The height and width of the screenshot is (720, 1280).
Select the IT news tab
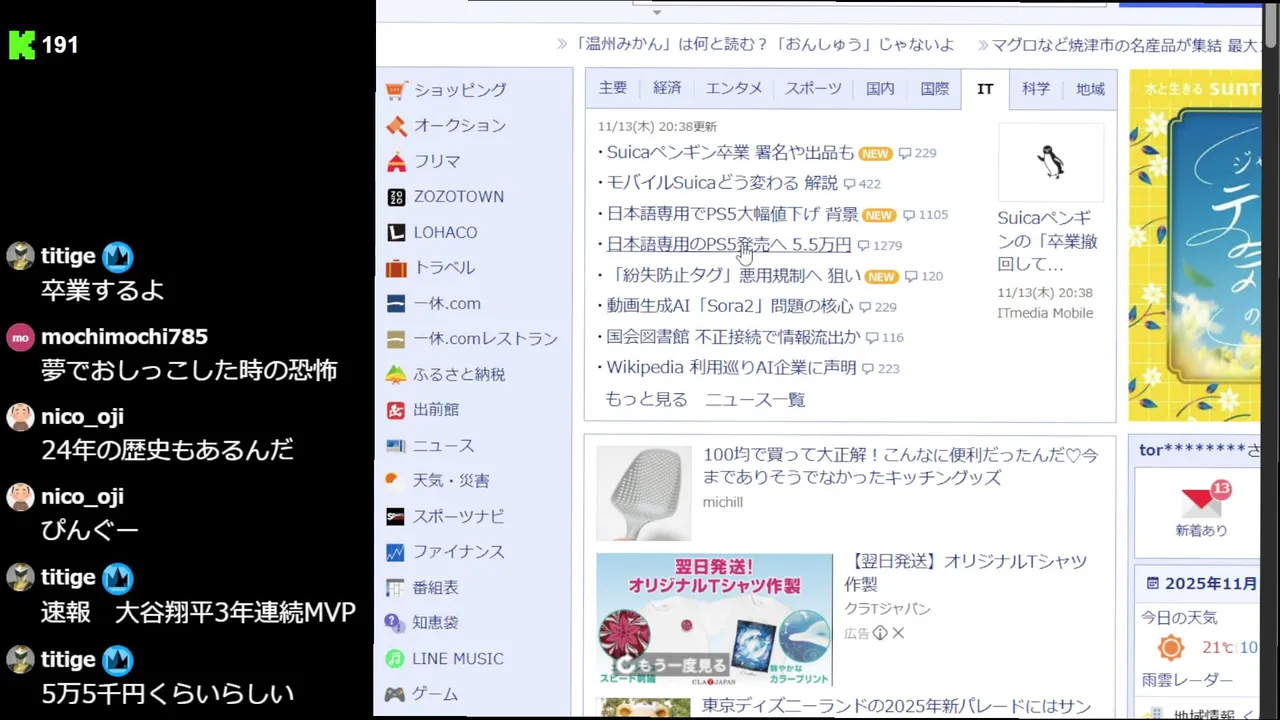coord(985,88)
